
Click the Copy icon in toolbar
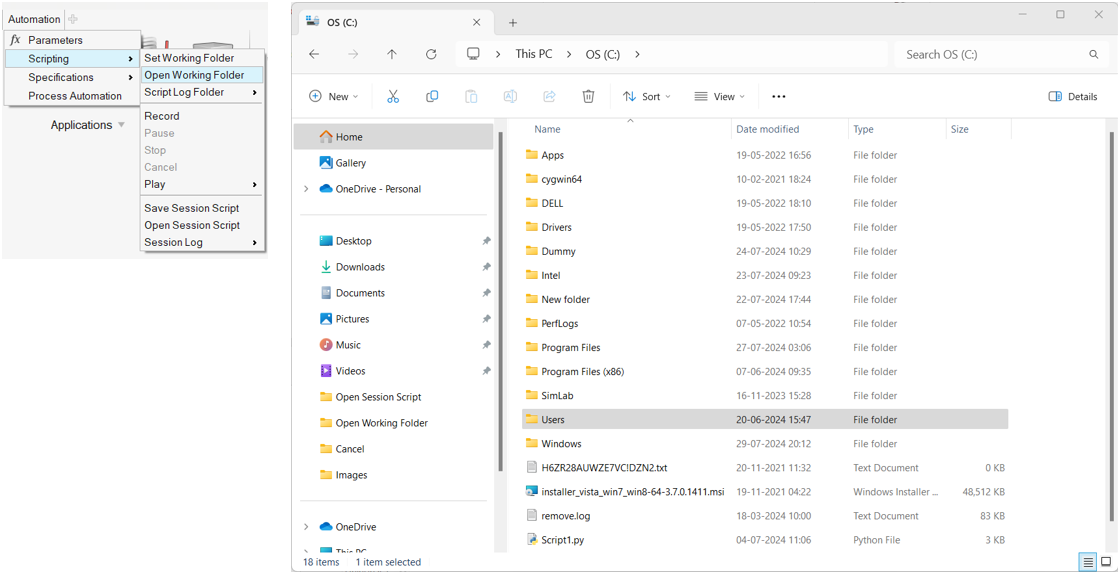pyautogui.click(x=432, y=96)
